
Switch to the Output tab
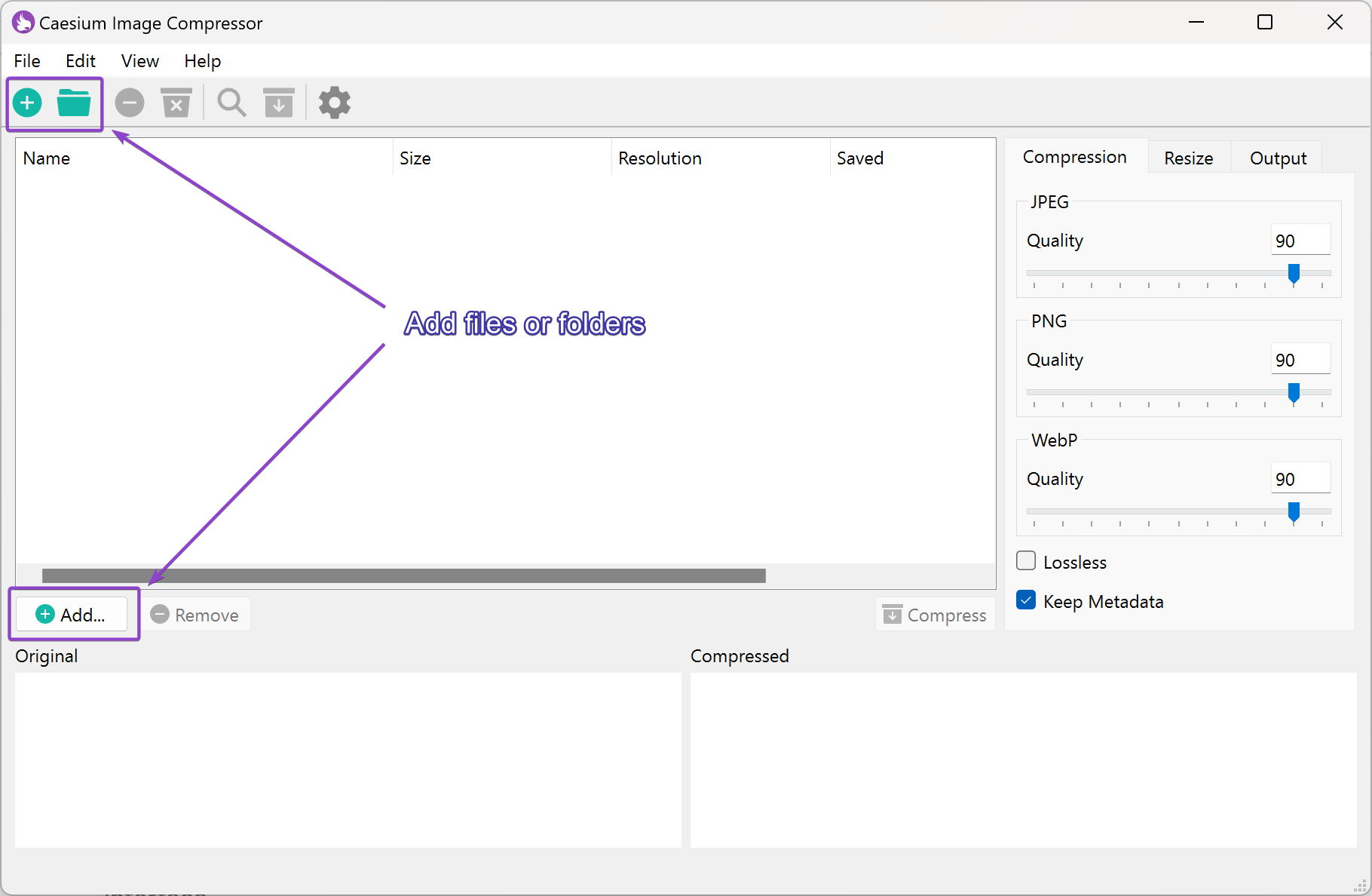pos(1279,158)
